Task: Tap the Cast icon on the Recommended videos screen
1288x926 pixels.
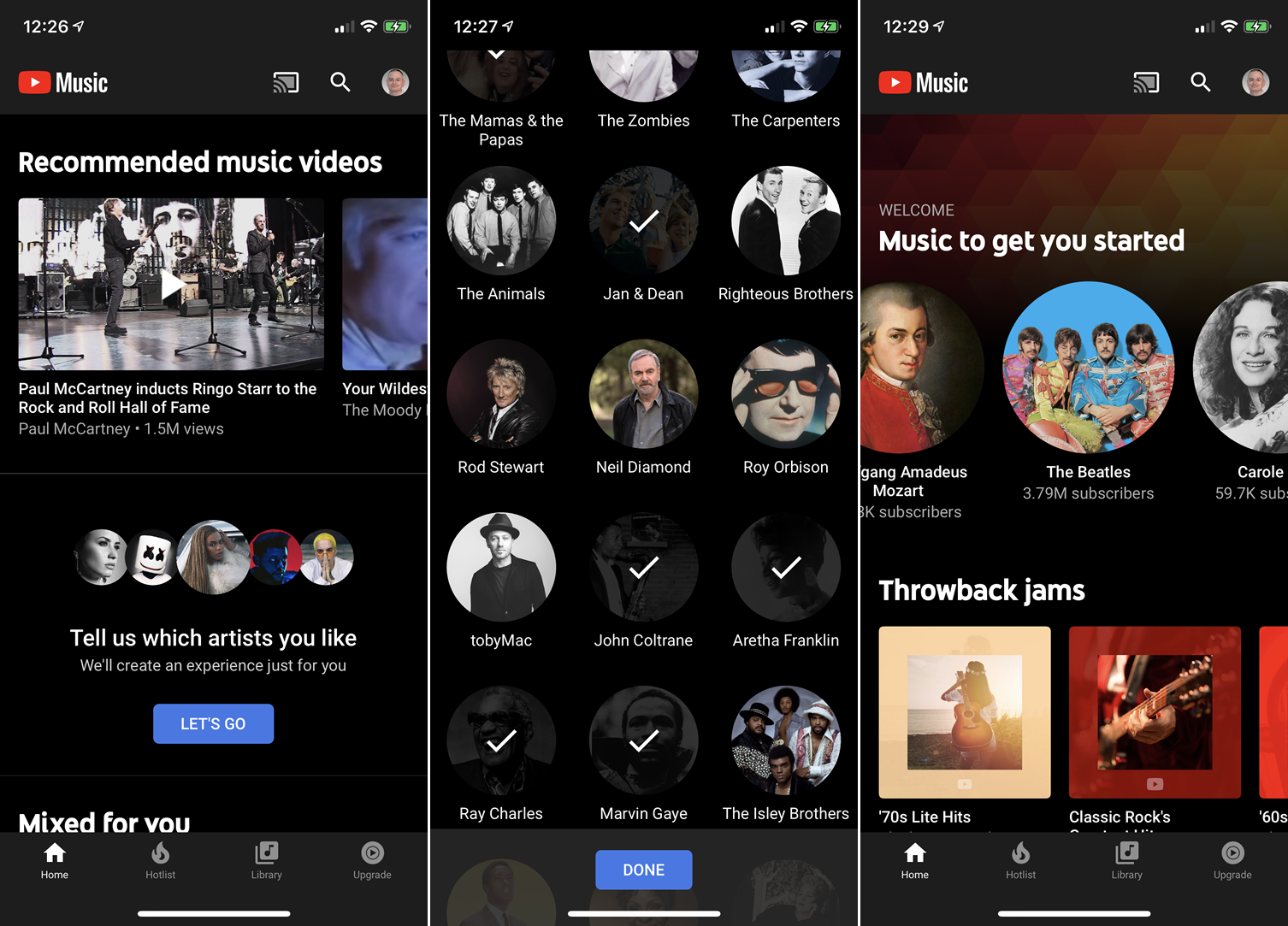Action: [286, 83]
